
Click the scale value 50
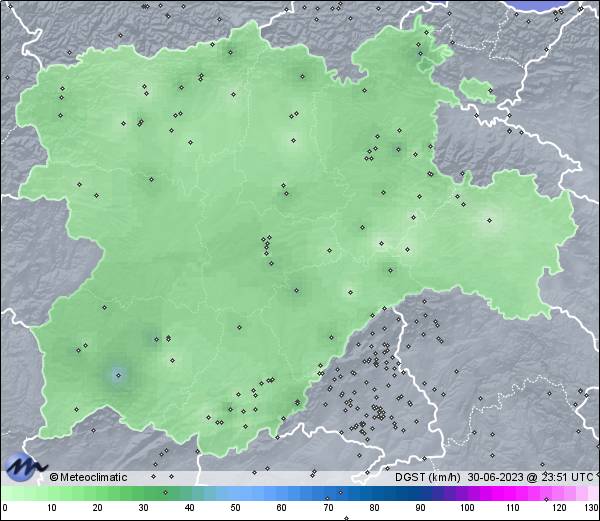[x=236, y=508]
